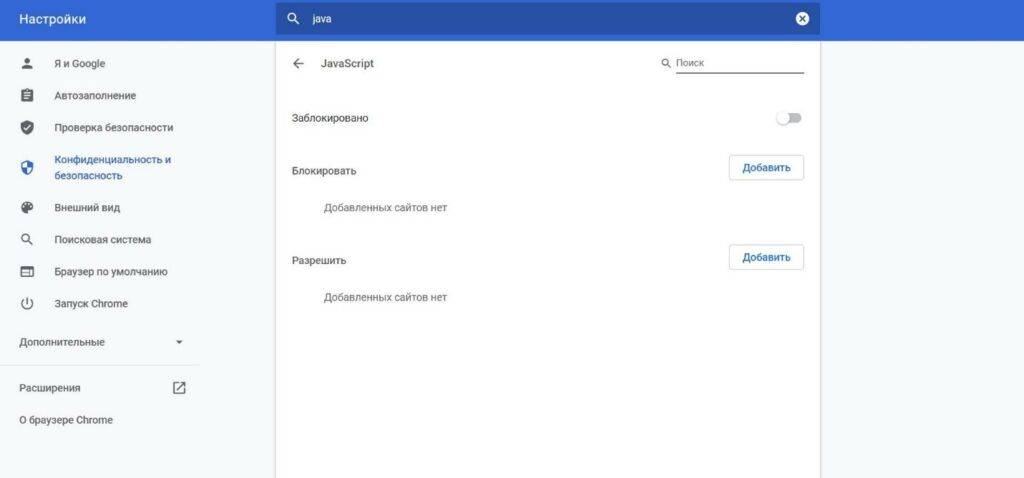Click the power icon for Запуск Chrome
1024x478 pixels.
27,304
